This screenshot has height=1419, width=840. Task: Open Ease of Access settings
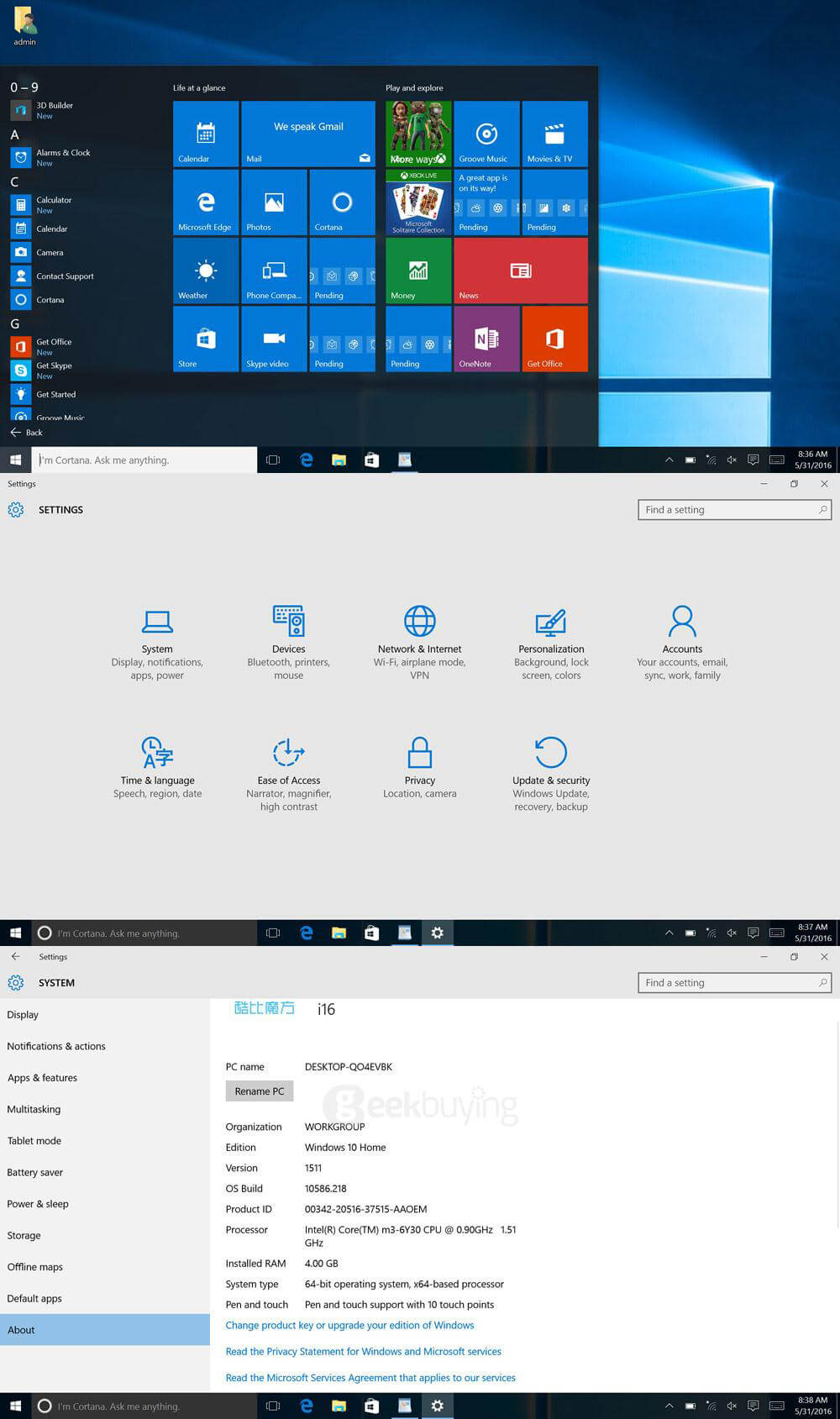[x=288, y=773]
